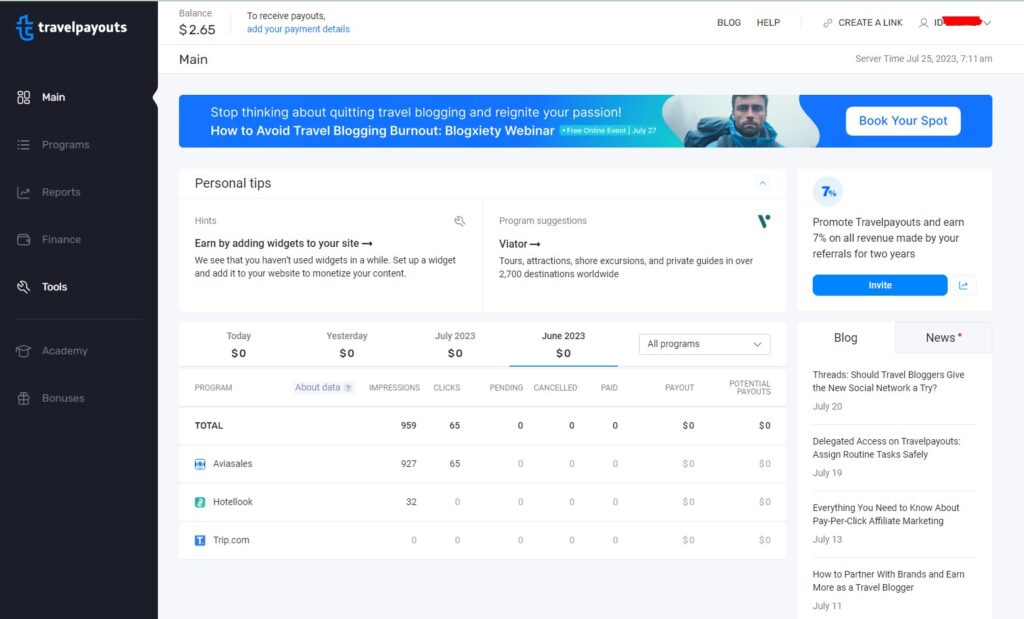Open referral statistics icon beside Invite button
Viewport: 1024px width, 619px height.
963,285
